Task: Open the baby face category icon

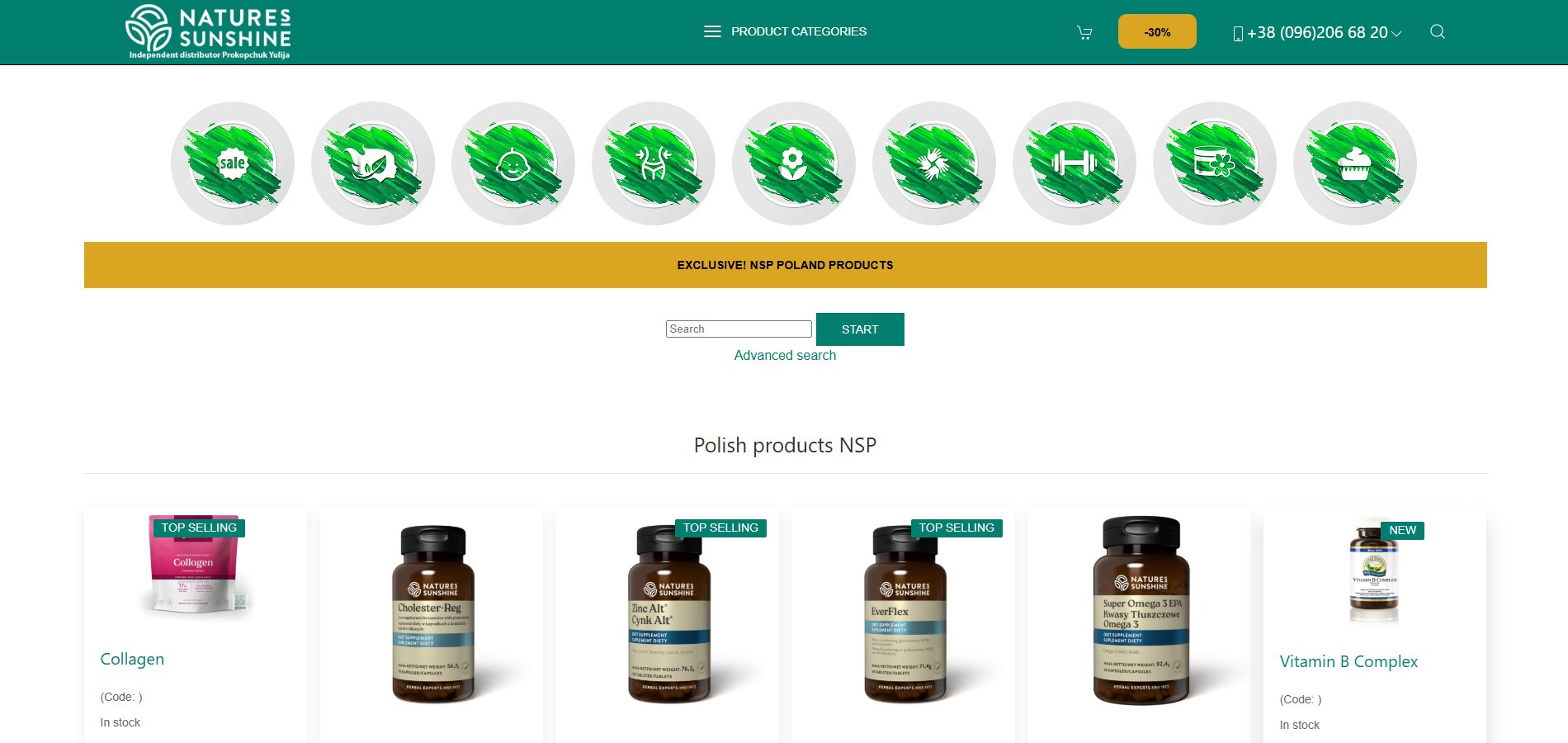Action: tap(513, 163)
